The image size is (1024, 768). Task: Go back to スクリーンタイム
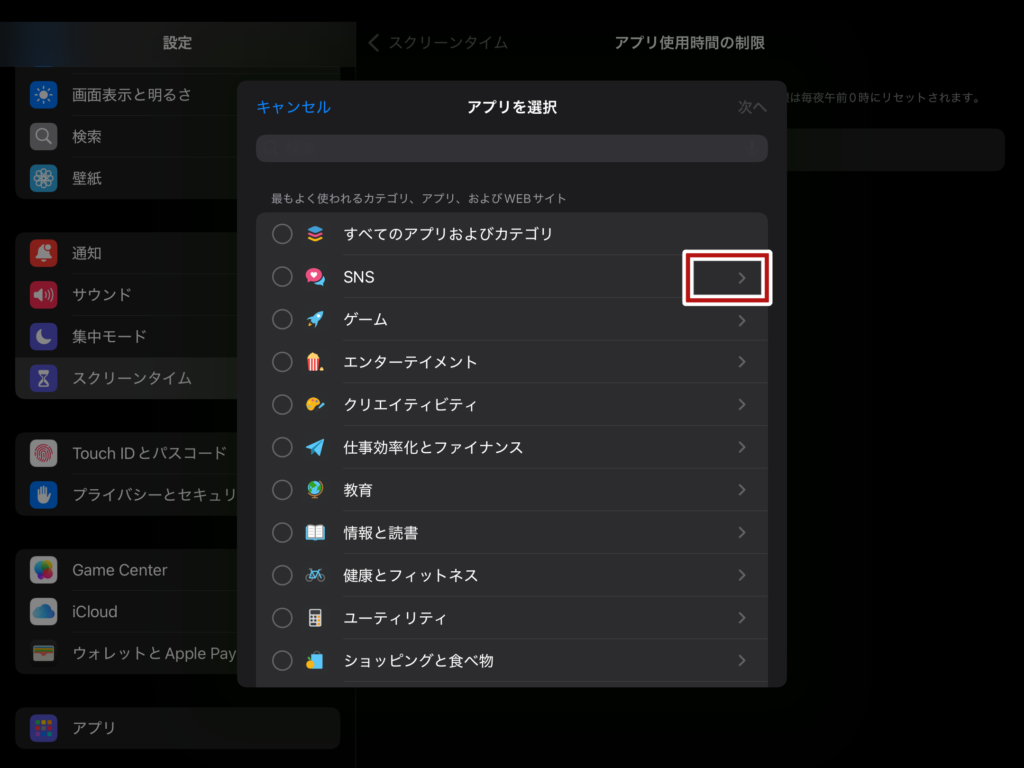click(x=438, y=43)
